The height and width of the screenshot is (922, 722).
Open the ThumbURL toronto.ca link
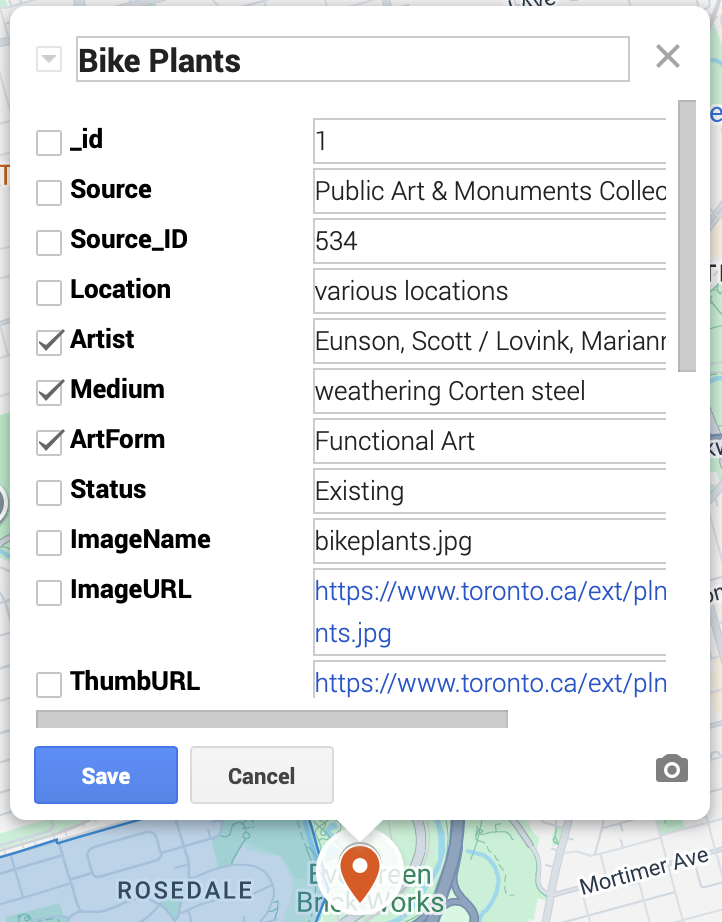[490, 683]
